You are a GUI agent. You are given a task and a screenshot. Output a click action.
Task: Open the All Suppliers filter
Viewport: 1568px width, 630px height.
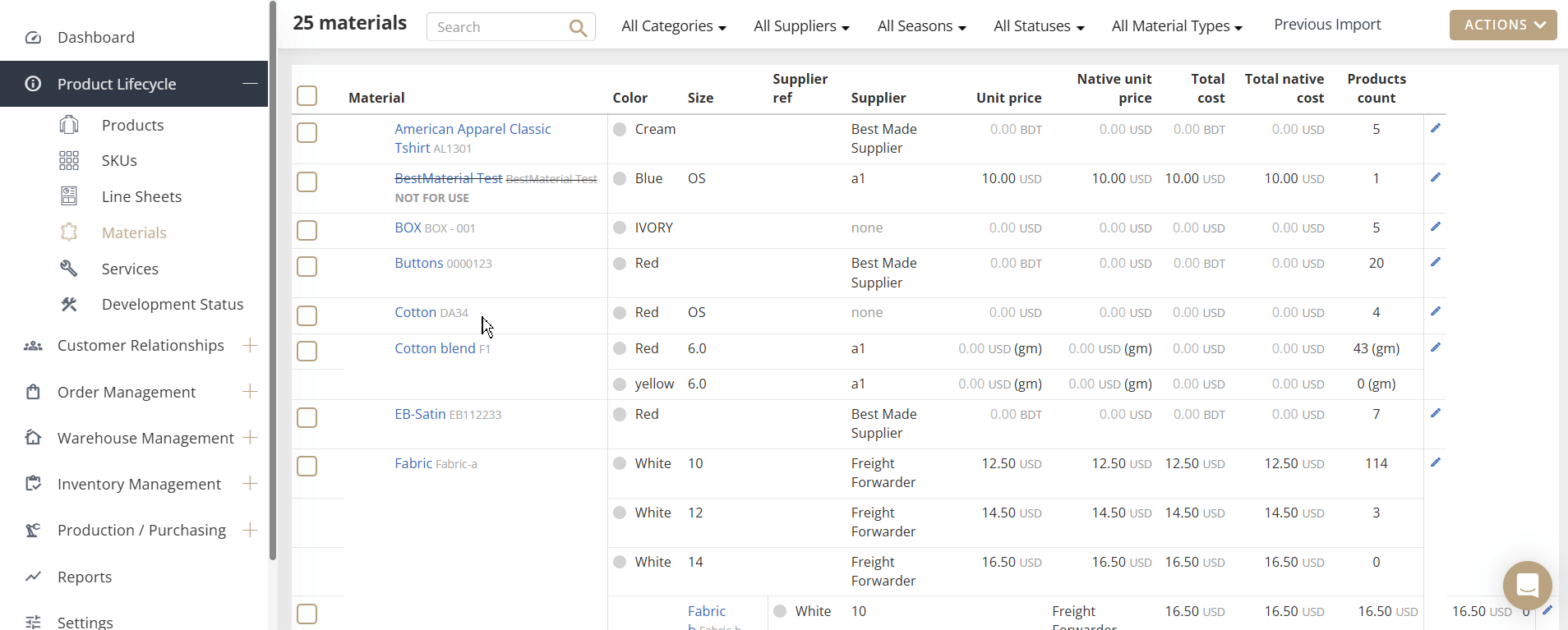[x=801, y=26]
